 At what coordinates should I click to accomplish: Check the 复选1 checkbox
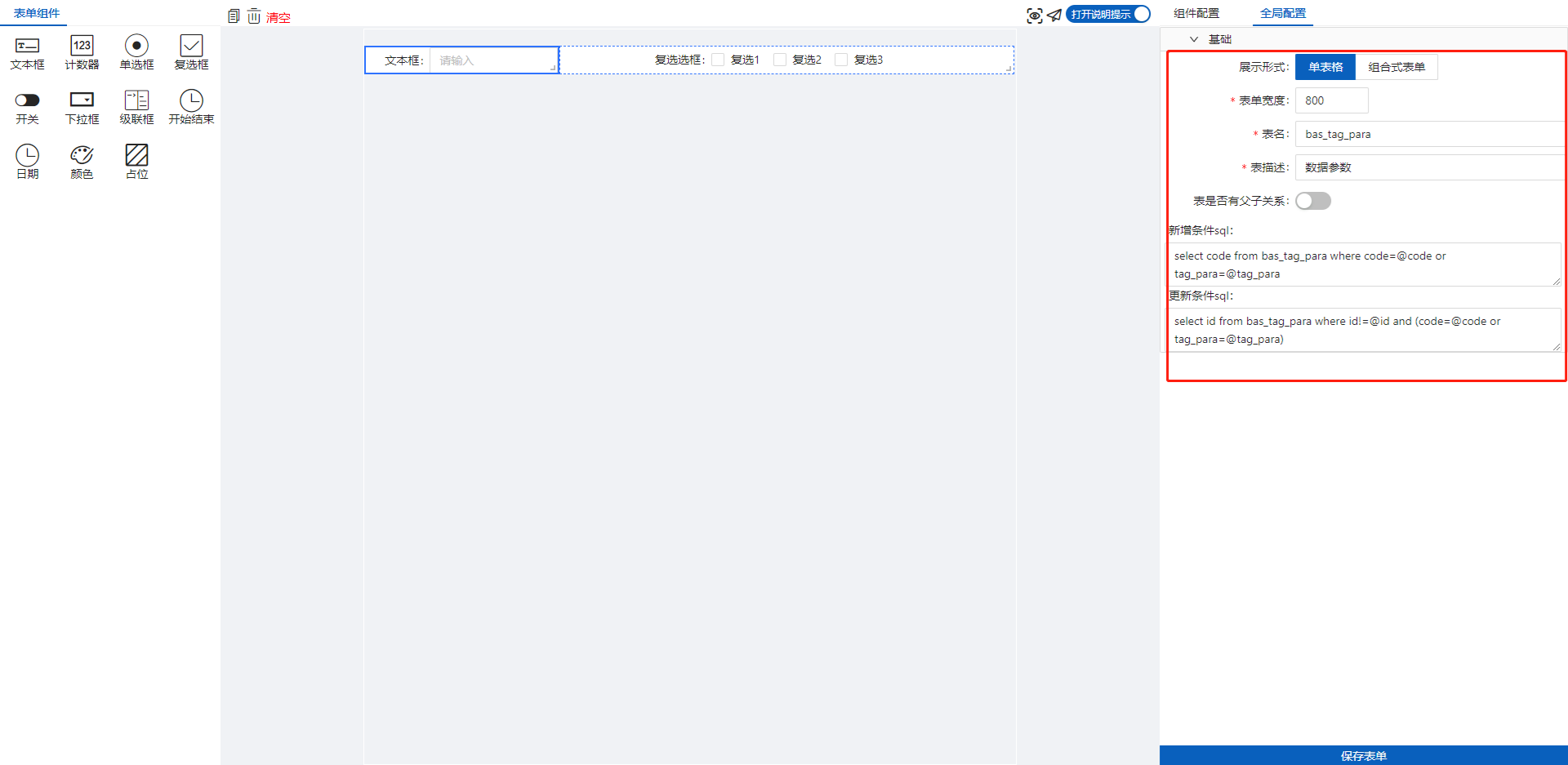718,60
